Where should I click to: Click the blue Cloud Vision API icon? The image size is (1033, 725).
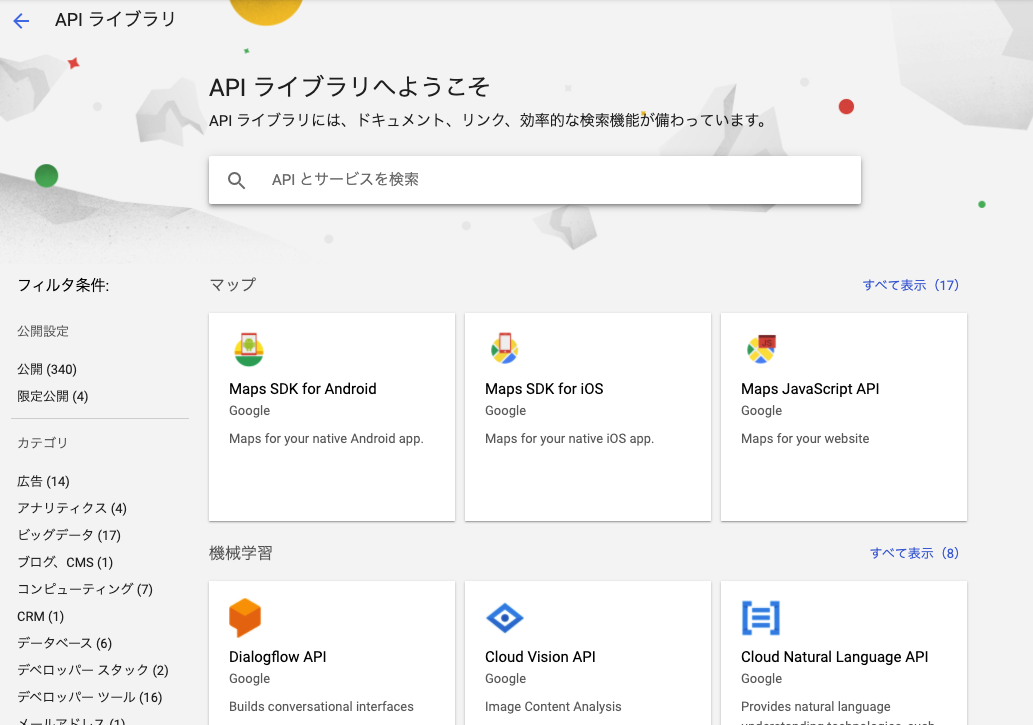click(x=504, y=618)
